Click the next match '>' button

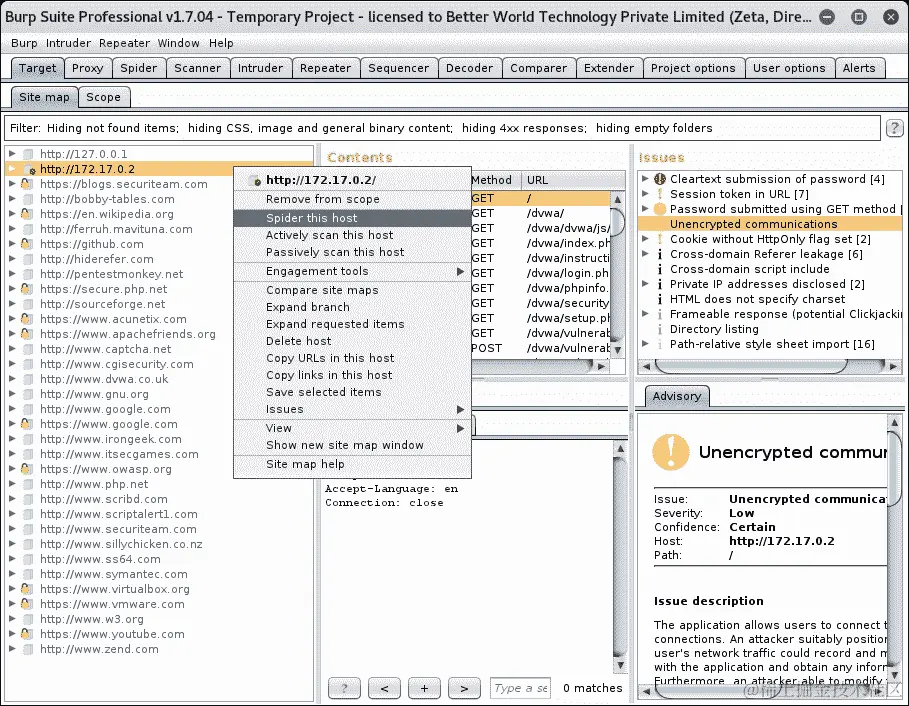[x=464, y=688]
